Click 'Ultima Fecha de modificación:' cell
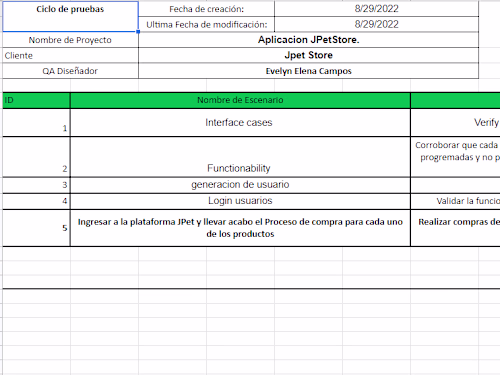Screen dimensions: 500x375 pos(206,24)
